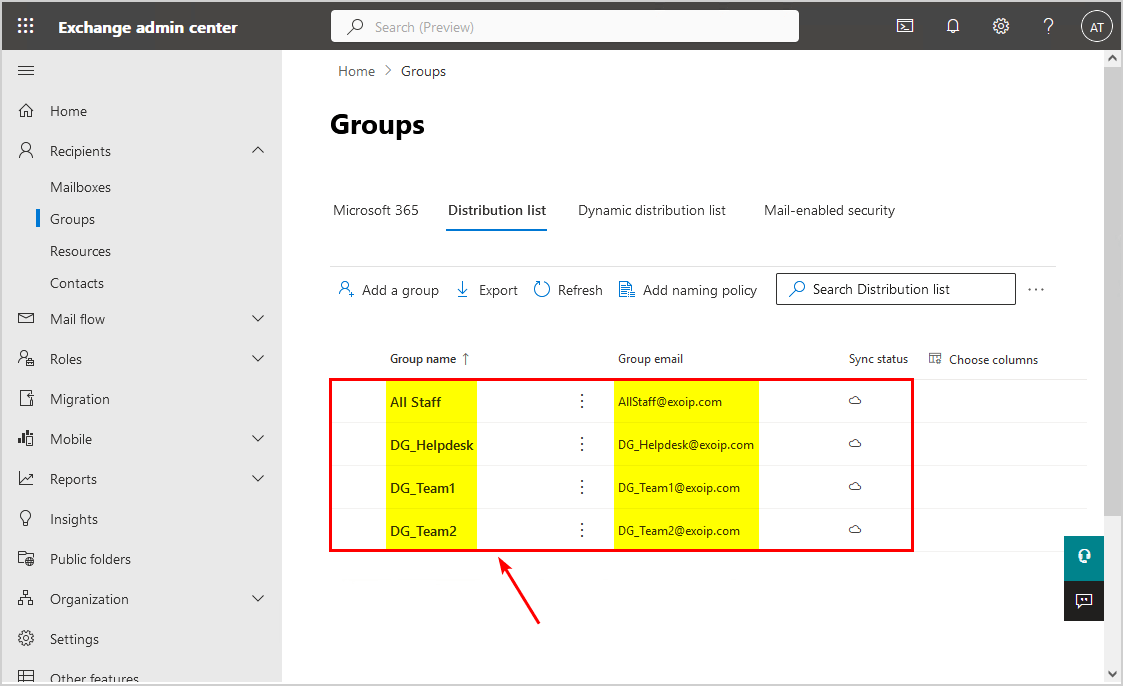Expand the Mail flow section

pos(258,319)
